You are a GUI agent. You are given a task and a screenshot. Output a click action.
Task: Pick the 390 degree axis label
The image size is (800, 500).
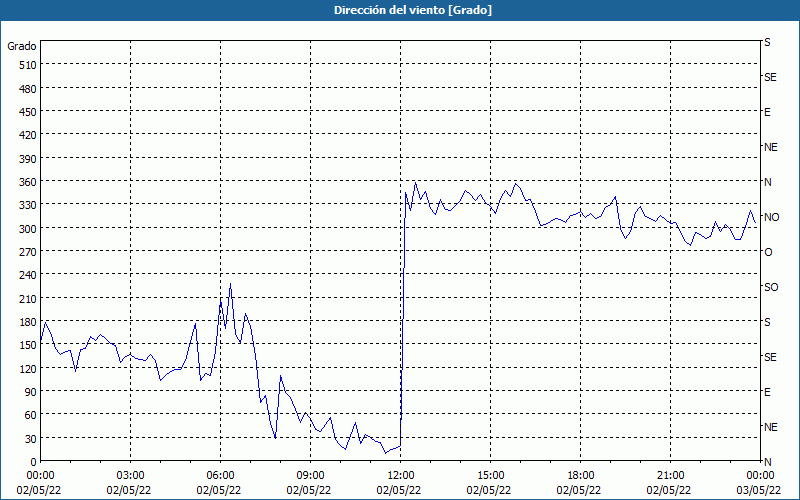tap(29, 159)
